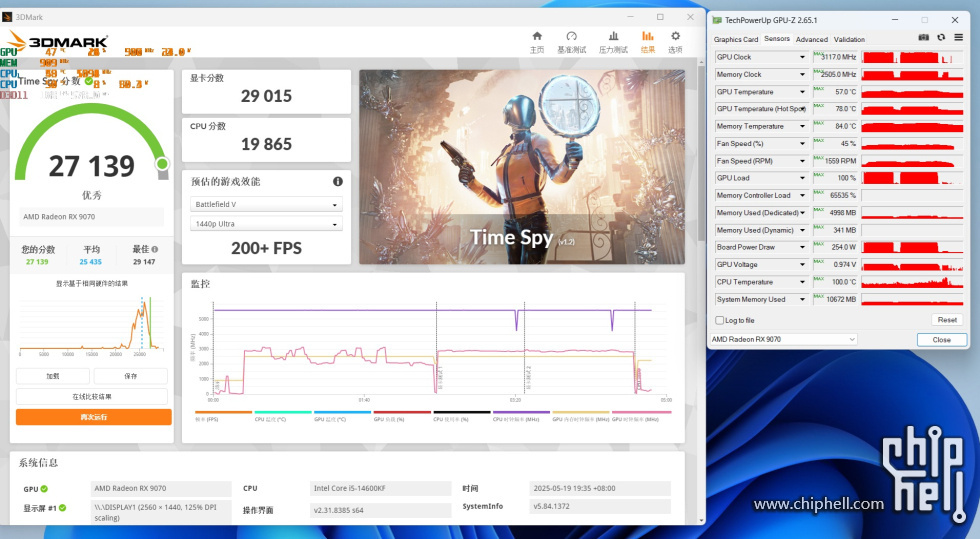
Task: Click the green GPU verified check icon
Action: click(x=44, y=489)
